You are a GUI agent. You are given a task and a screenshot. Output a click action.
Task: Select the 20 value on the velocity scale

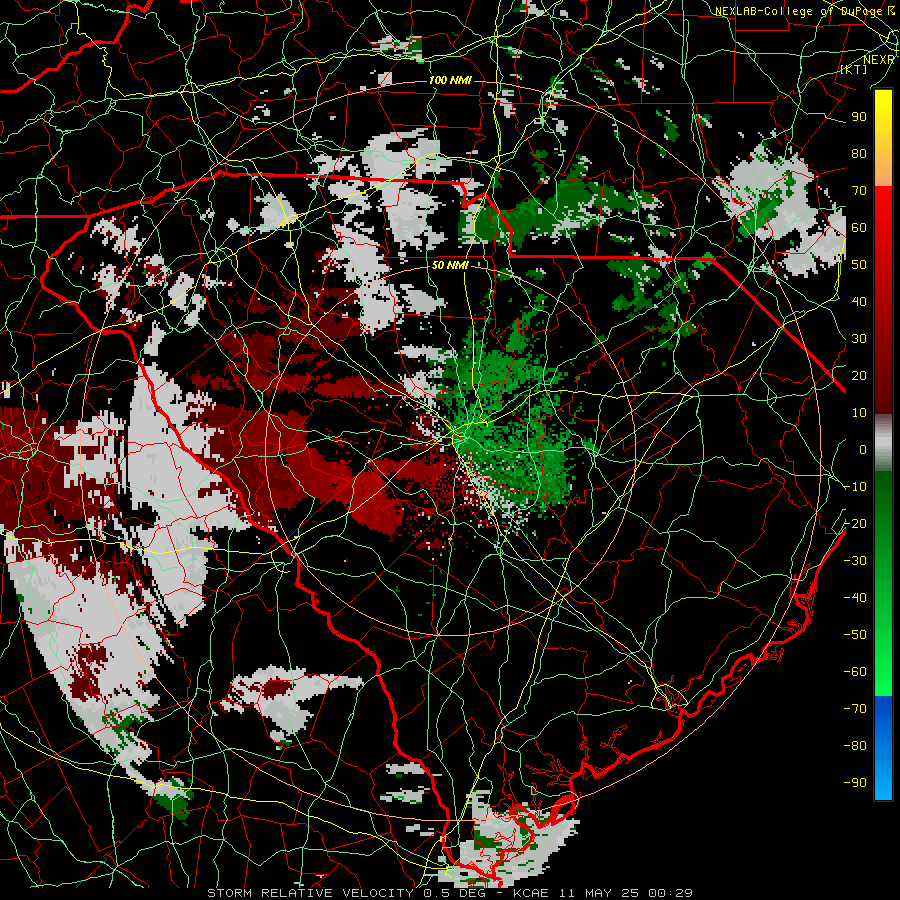click(859, 376)
